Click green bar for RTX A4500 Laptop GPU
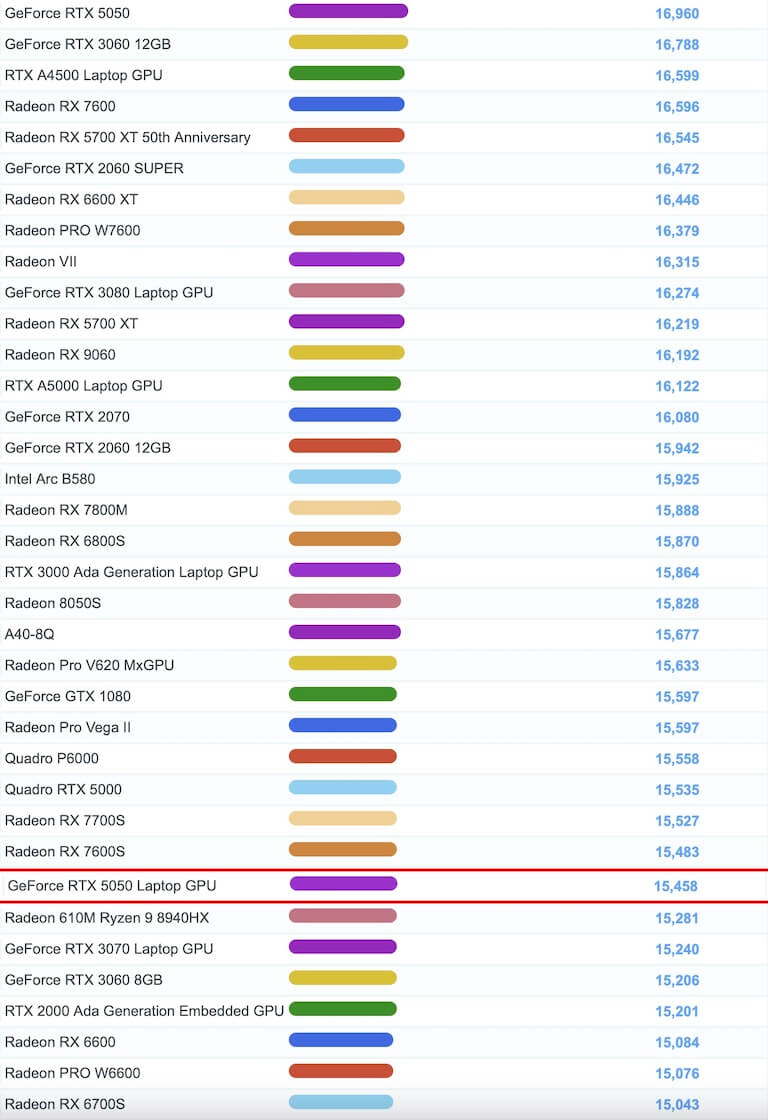This screenshot has width=768, height=1120. click(346, 73)
